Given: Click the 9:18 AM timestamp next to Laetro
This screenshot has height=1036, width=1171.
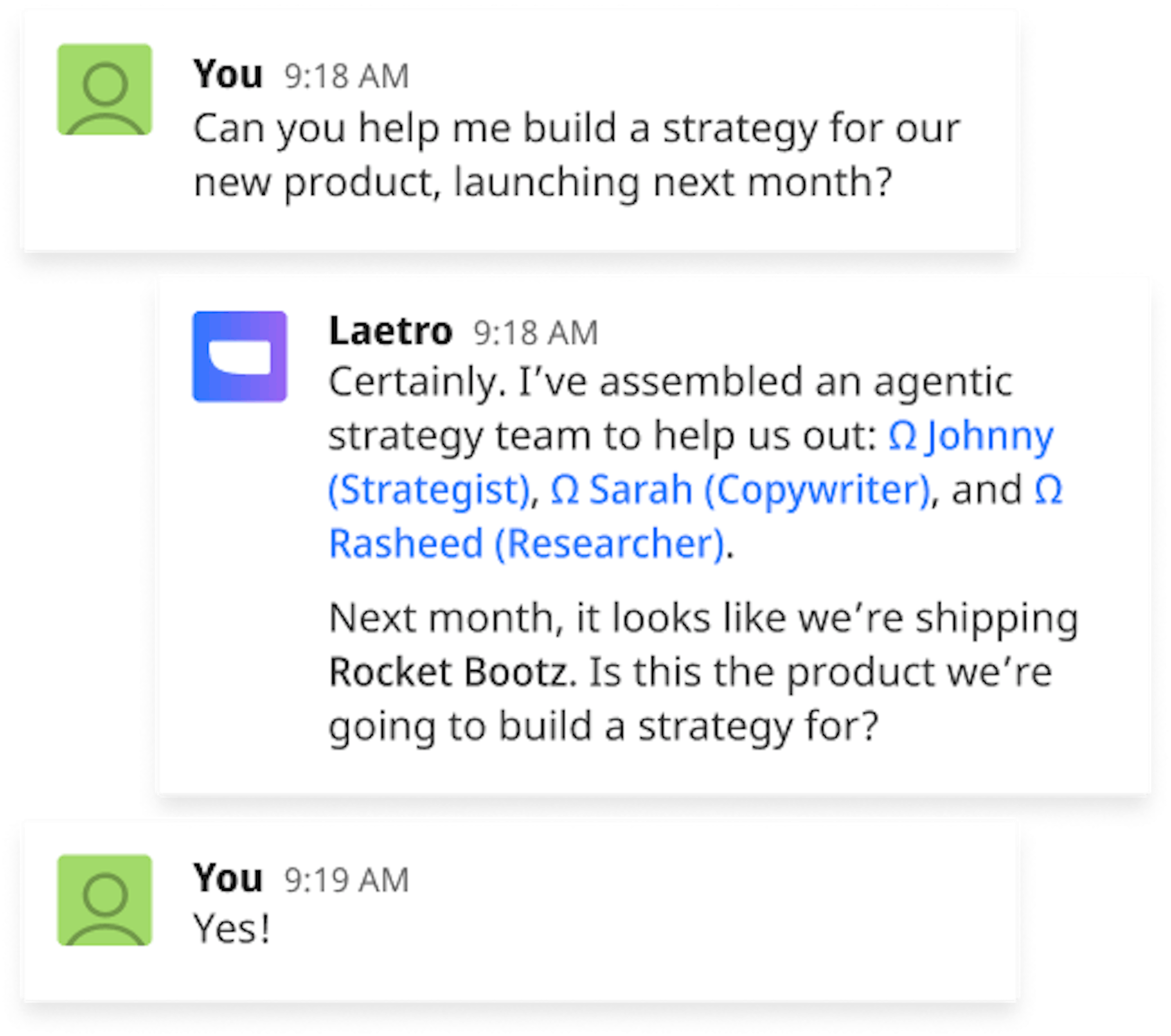Looking at the screenshot, I should click(x=536, y=333).
